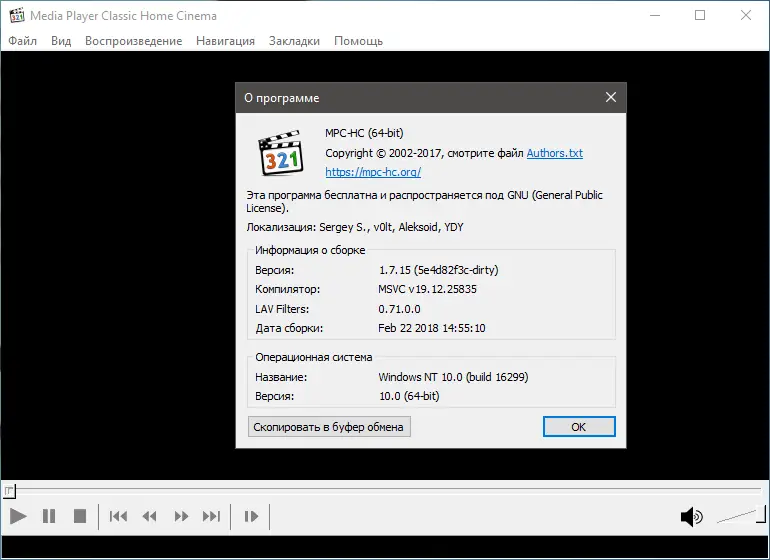Click the MPC-HC (64-bit) text
This screenshot has width=770, height=560.
(x=364, y=133)
